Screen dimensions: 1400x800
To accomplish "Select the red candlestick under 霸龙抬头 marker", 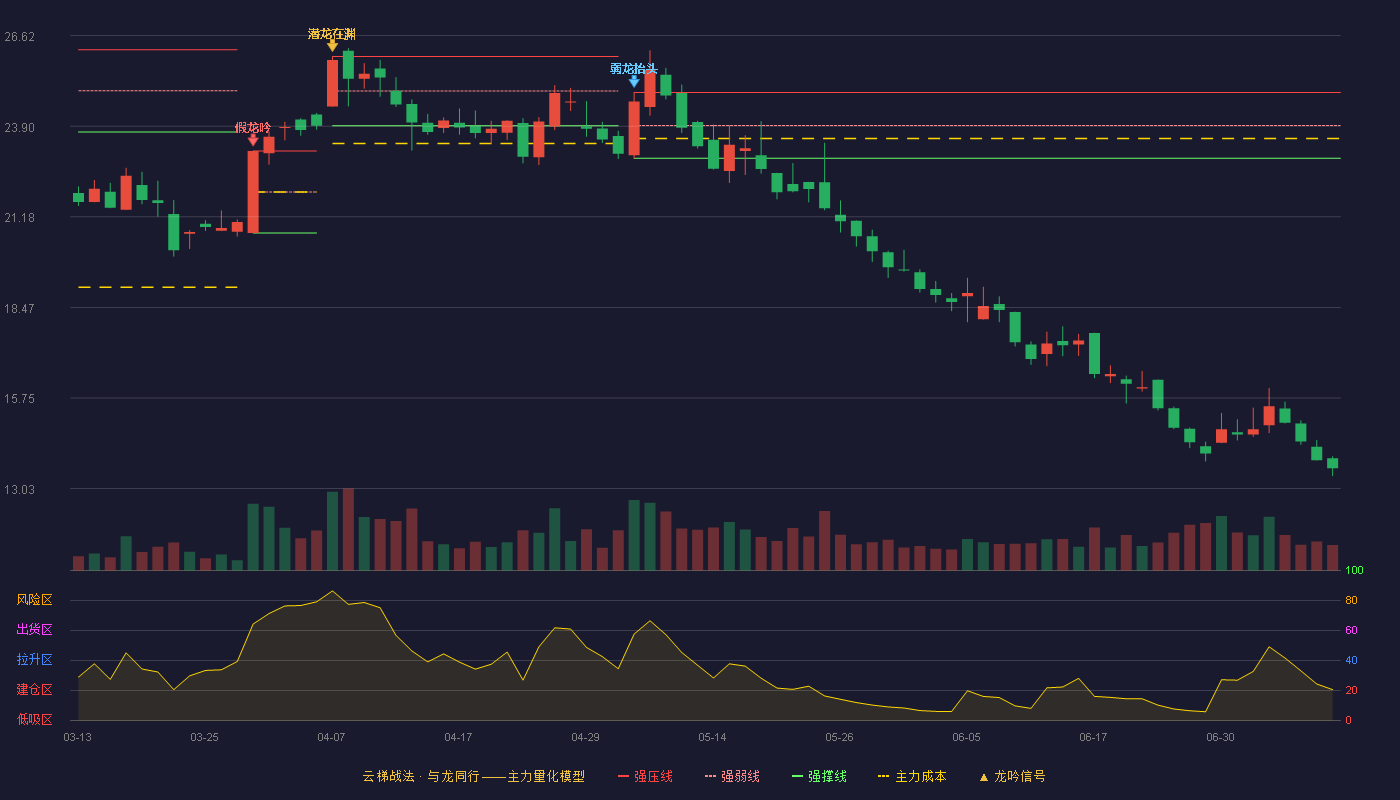I will 634,128.
